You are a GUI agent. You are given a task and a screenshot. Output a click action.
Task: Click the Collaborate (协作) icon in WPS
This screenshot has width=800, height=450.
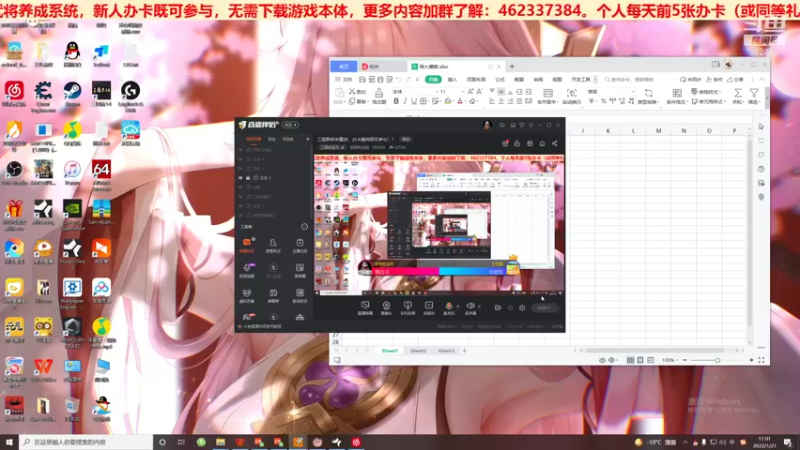(x=714, y=80)
